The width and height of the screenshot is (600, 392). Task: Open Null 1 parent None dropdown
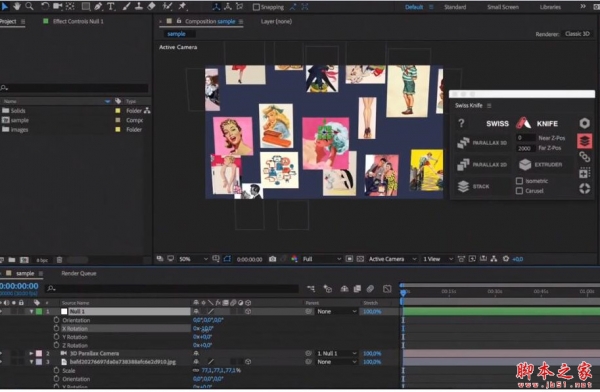336,312
